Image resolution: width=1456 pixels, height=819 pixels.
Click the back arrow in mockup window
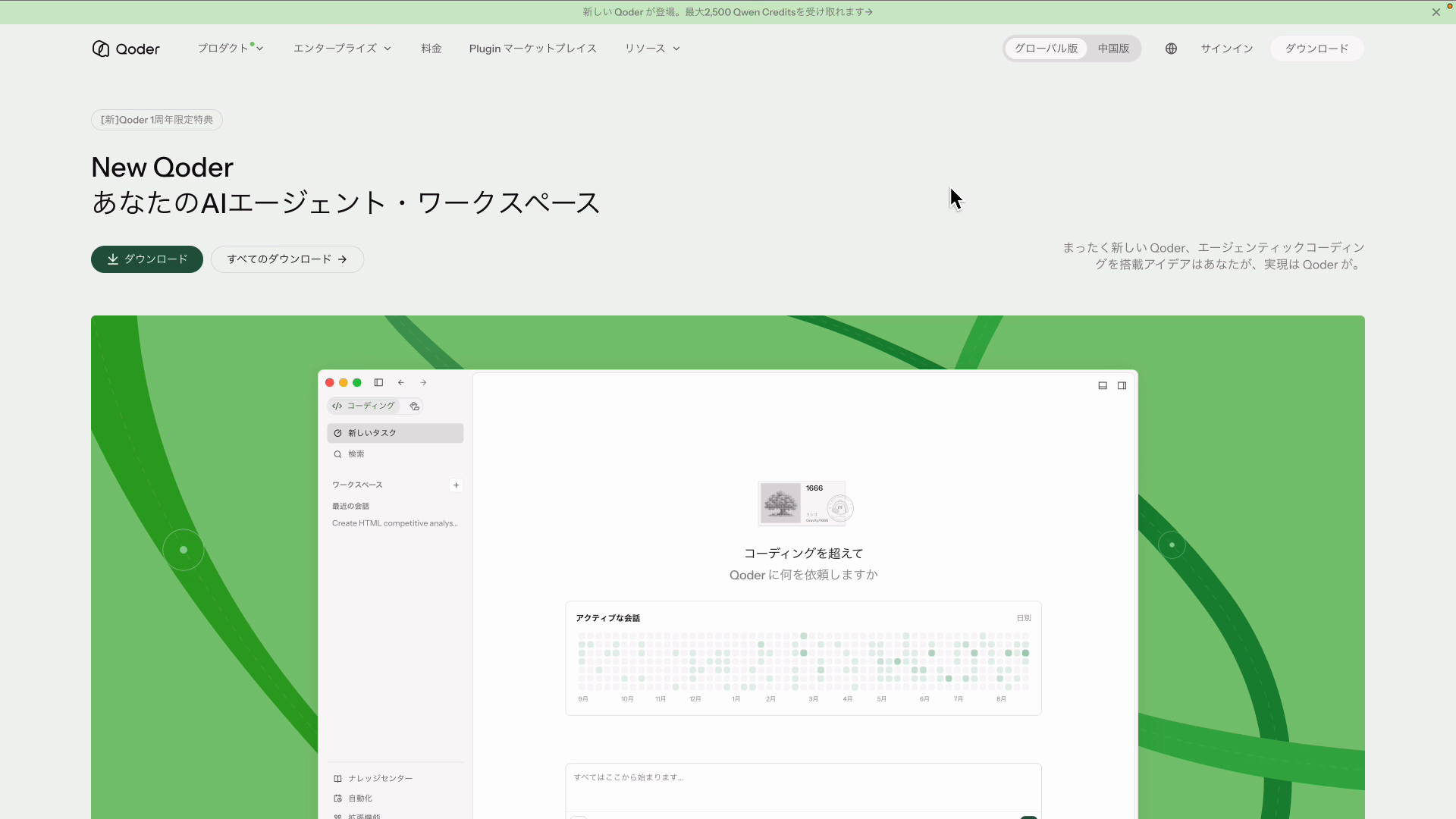click(401, 382)
